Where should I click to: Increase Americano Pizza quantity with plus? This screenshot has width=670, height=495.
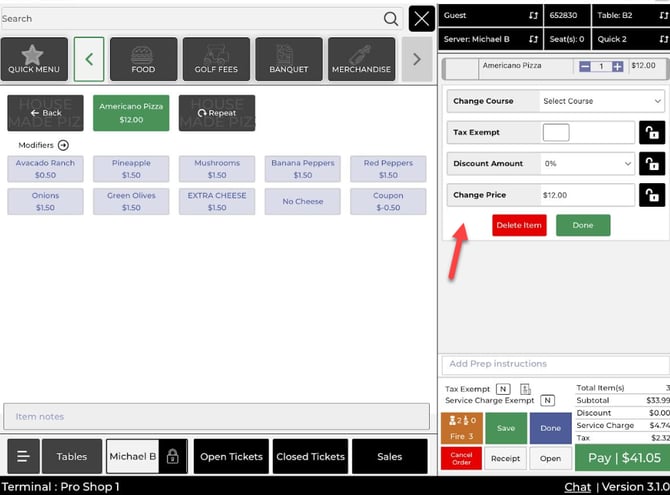pyautogui.click(x=618, y=66)
